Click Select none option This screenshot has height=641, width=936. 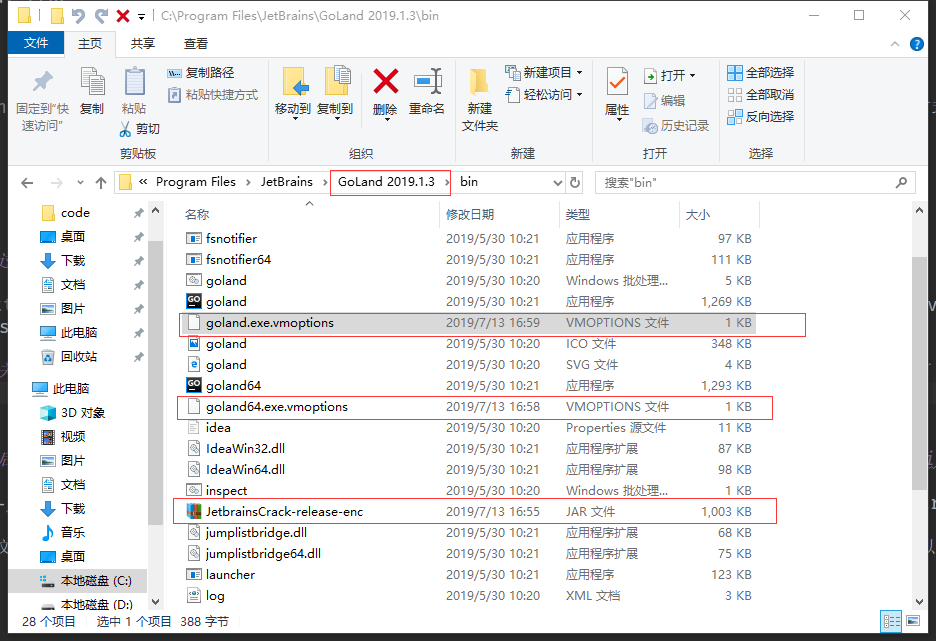760,95
